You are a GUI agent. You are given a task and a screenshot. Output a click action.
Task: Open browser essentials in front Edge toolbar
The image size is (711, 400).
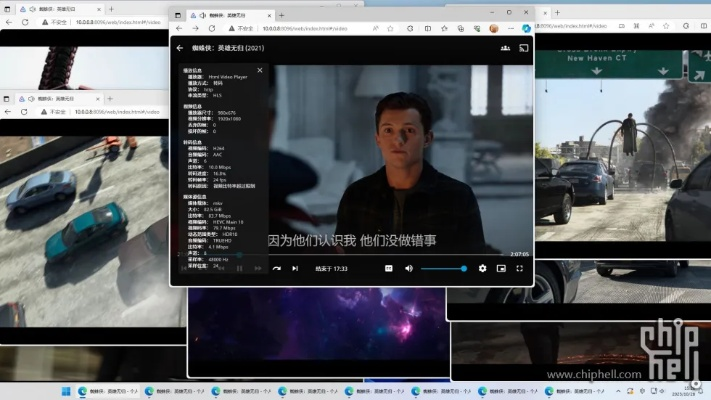(x=477, y=28)
